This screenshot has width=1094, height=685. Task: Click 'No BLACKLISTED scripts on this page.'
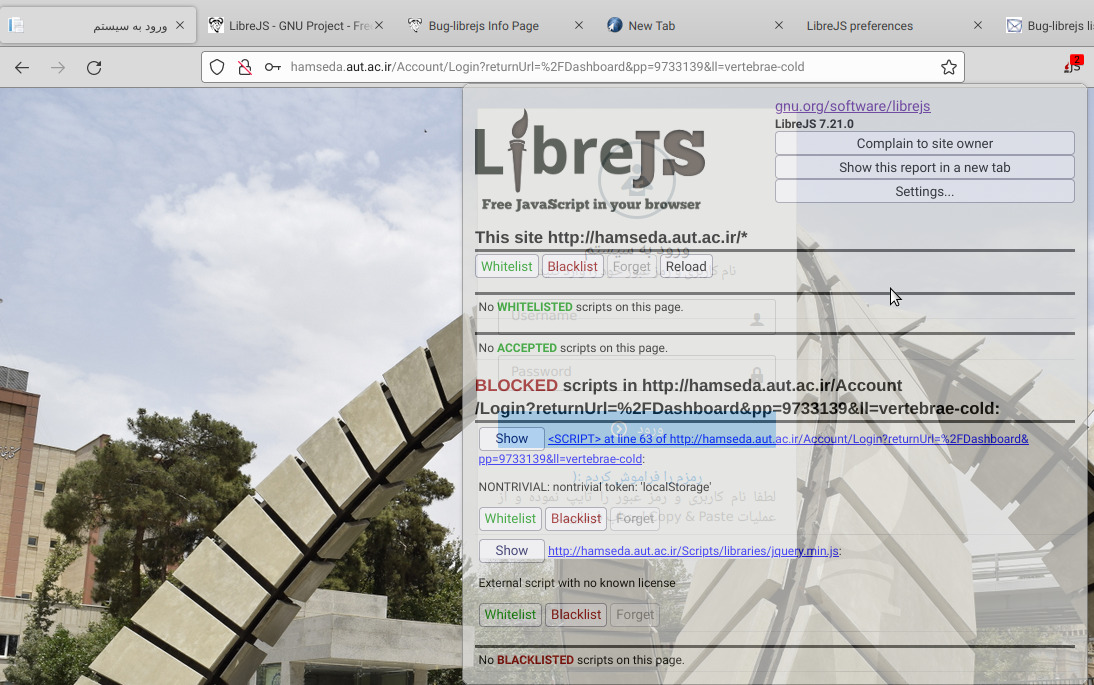(581, 660)
